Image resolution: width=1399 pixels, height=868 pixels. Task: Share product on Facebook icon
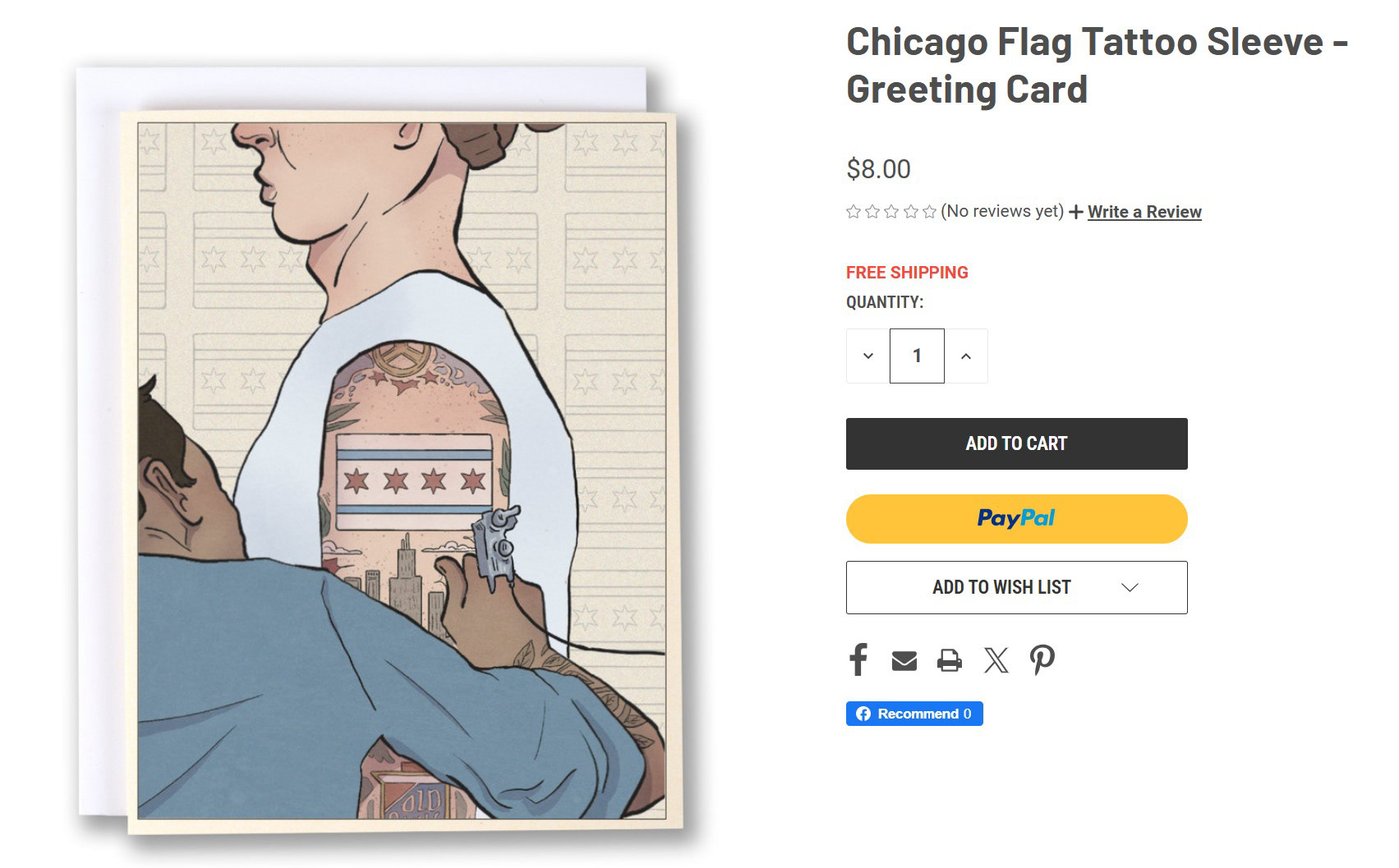858,659
